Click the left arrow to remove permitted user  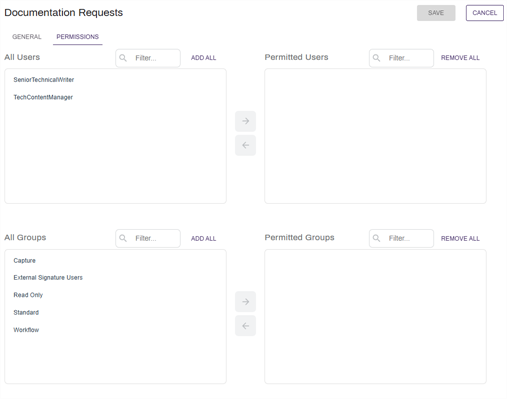(245, 145)
